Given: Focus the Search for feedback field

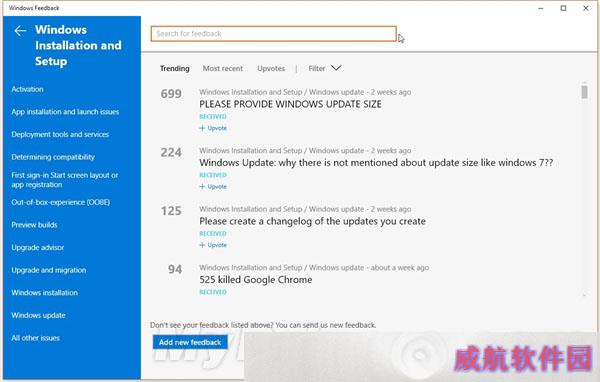Looking at the screenshot, I should tap(274, 34).
